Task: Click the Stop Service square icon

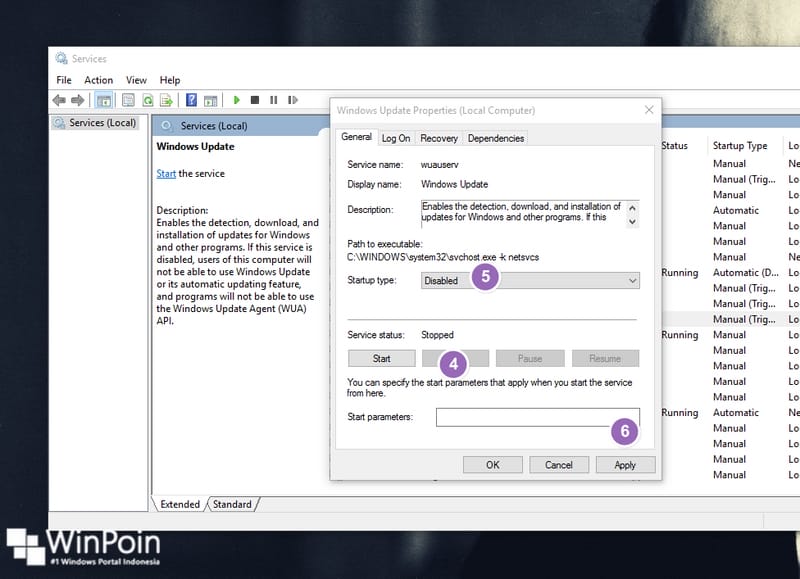Action: point(255,100)
